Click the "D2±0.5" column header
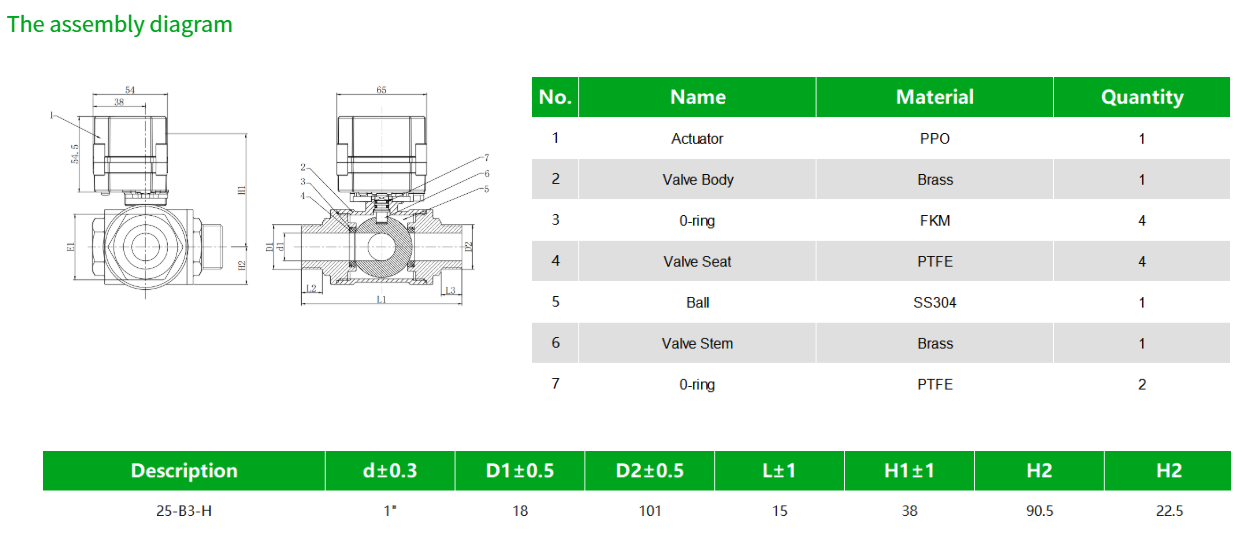Screen dimensions: 1237x540 point(649,471)
